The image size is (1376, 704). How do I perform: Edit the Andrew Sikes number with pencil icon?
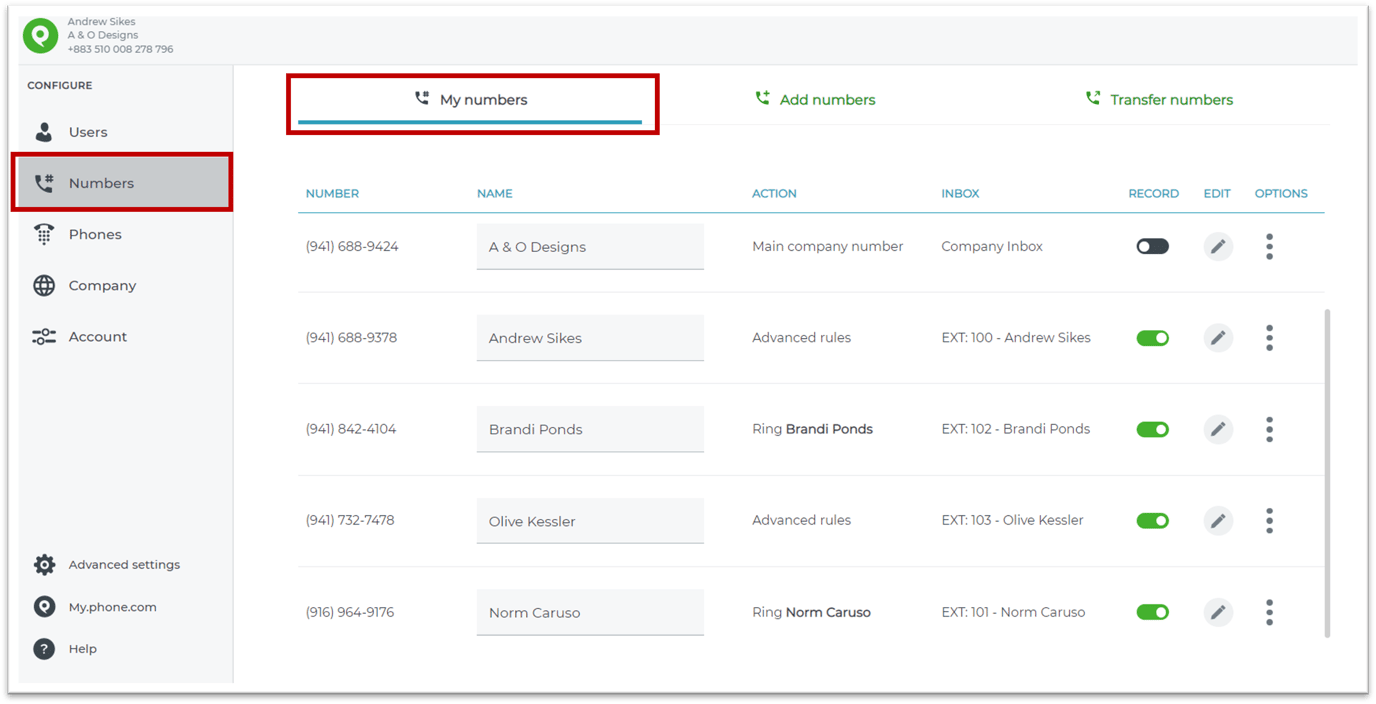[1217, 338]
